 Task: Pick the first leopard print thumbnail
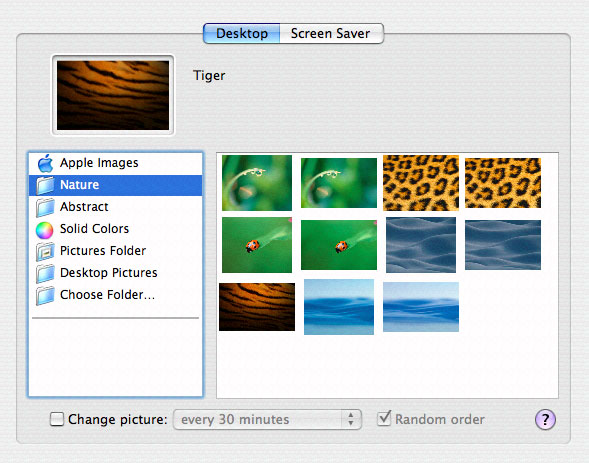(421, 183)
